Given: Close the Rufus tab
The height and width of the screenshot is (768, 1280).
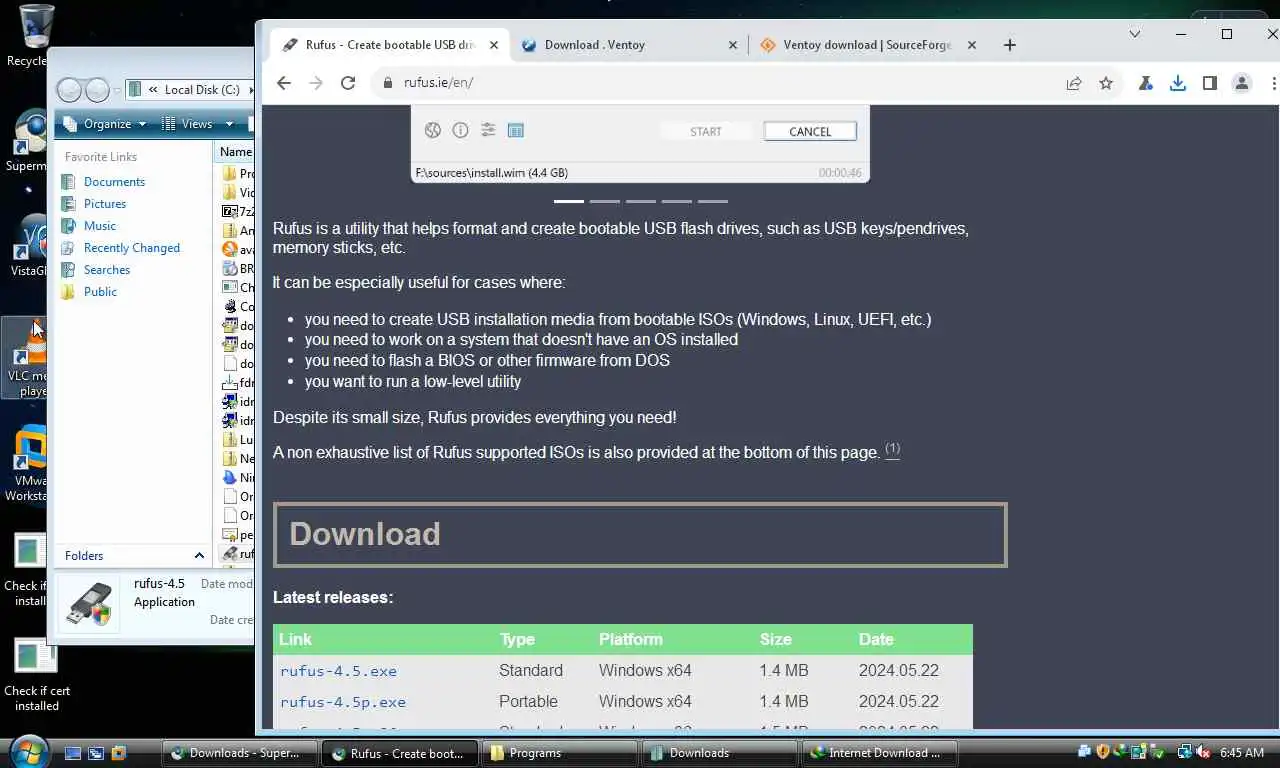Looking at the screenshot, I should 494,45.
